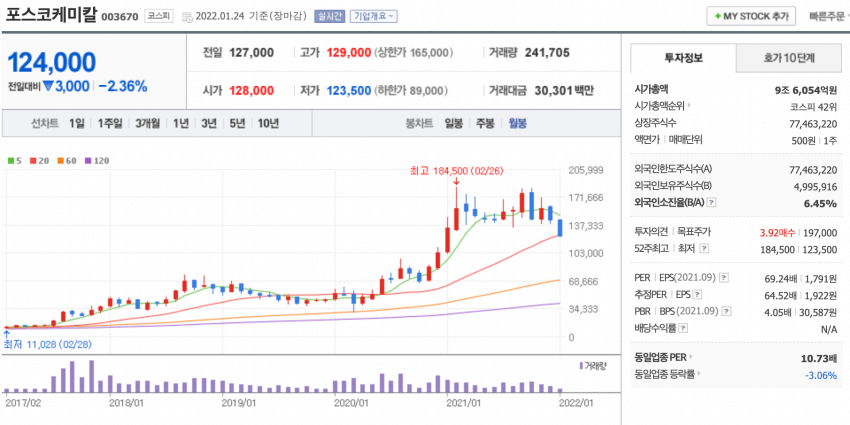850x425 pixels.
Task: Click green plus icon in MY STOCK 추가
Action: point(718,16)
